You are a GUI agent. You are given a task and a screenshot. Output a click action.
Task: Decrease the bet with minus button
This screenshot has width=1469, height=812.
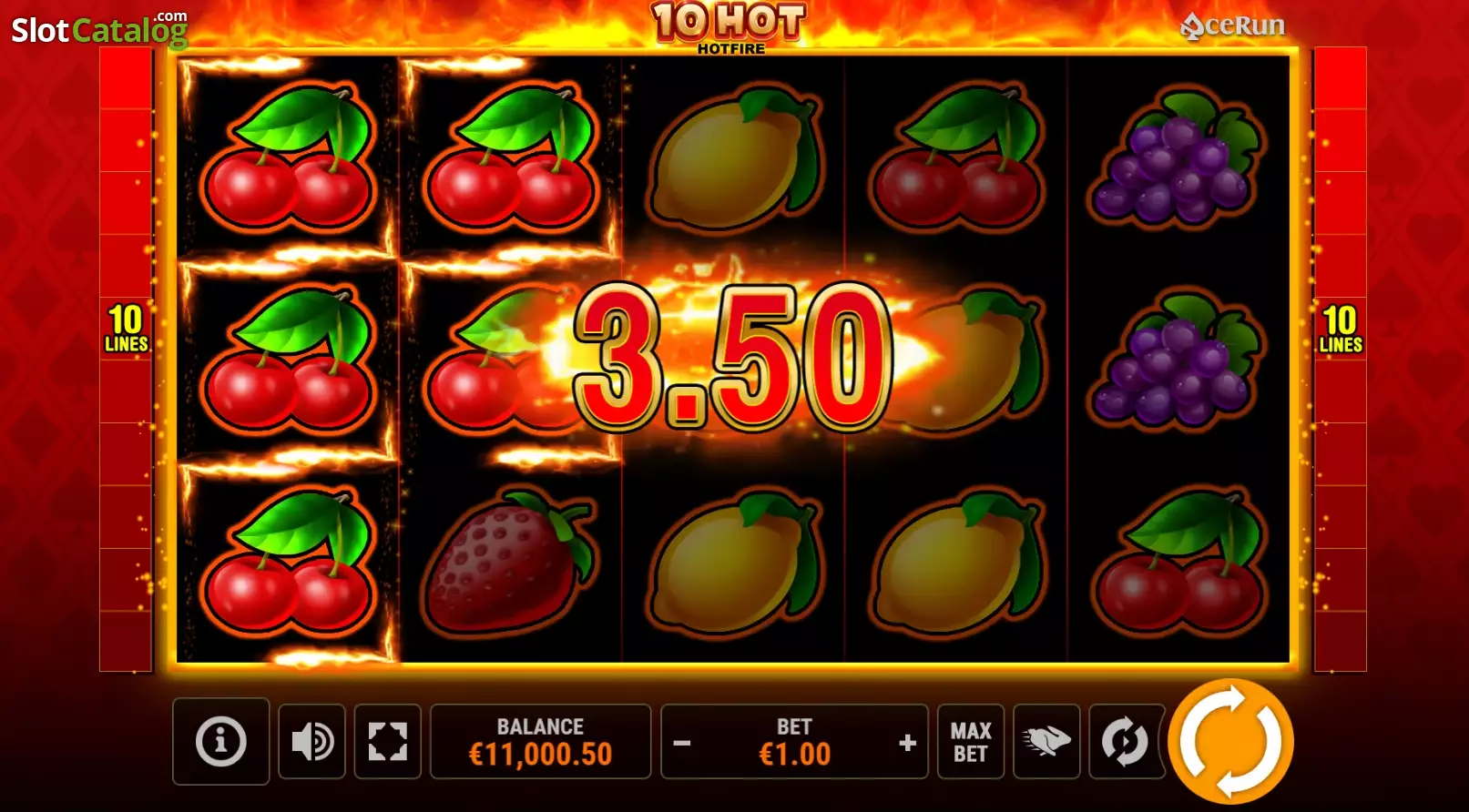click(x=681, y=743)
